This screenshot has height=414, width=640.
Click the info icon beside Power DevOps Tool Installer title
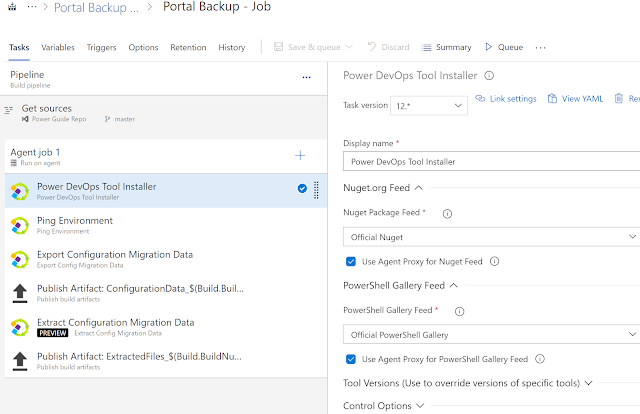[489, 75]
